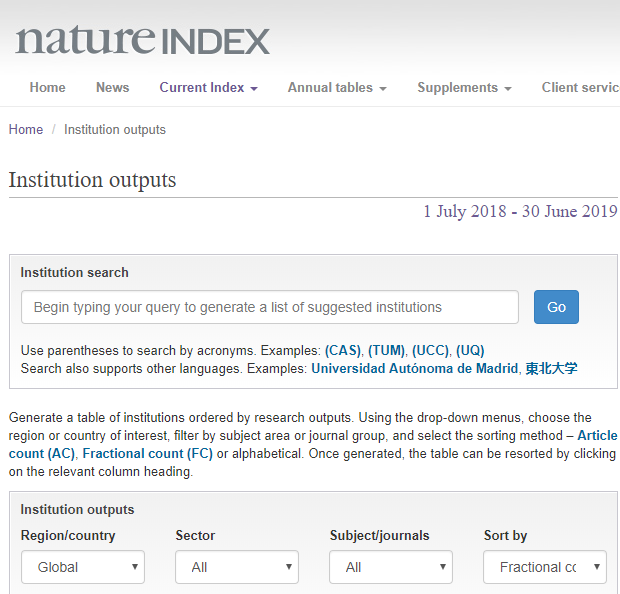Open the Sort by dropdown
The width and height of the screenshot is (620, 594).
tap(545, 567)
